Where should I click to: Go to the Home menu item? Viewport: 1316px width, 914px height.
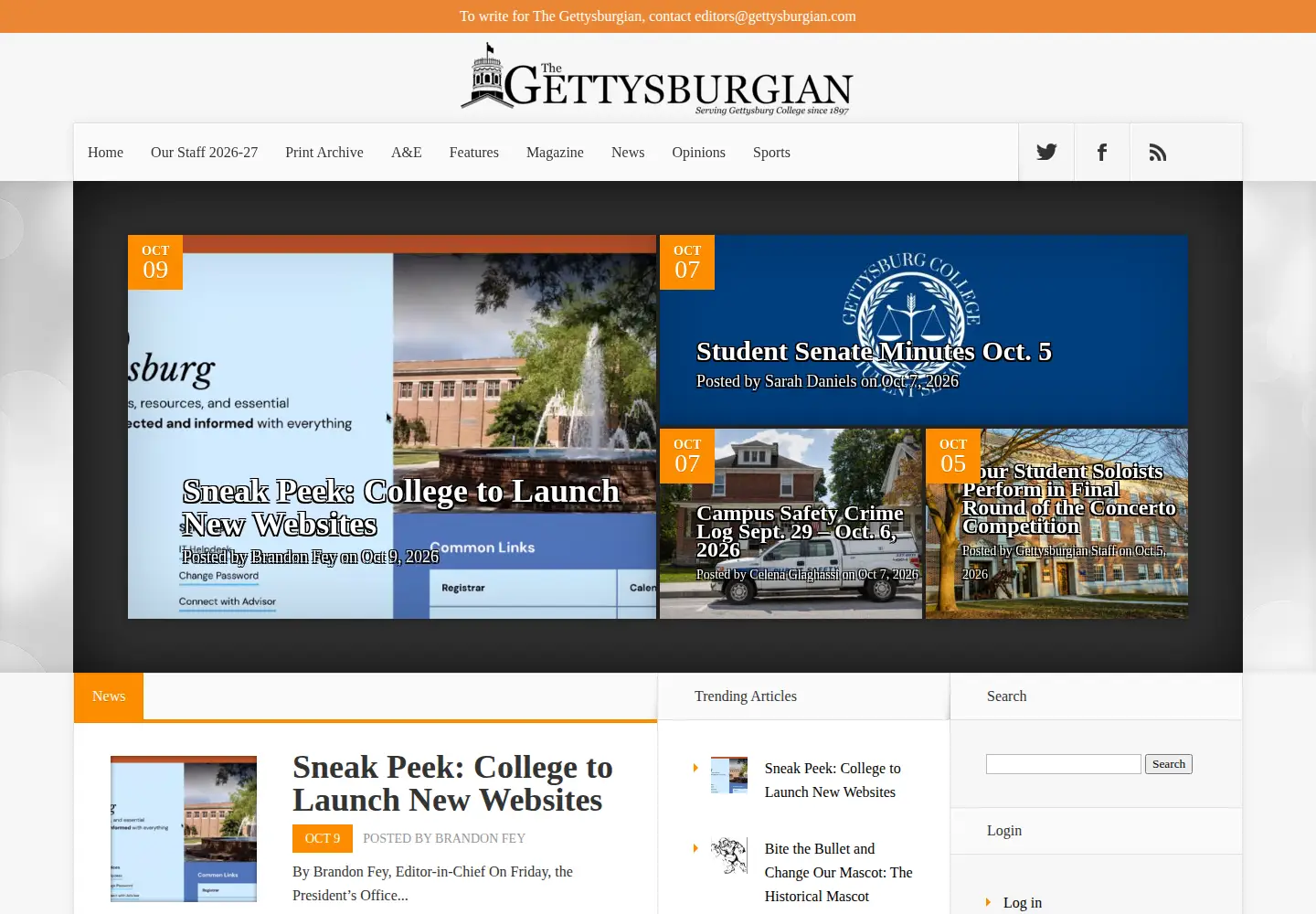point(105,153)
